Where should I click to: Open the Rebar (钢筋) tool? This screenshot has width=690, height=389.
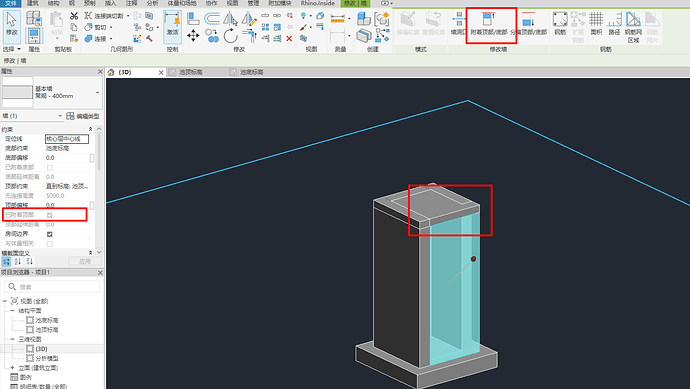point(560,23)
